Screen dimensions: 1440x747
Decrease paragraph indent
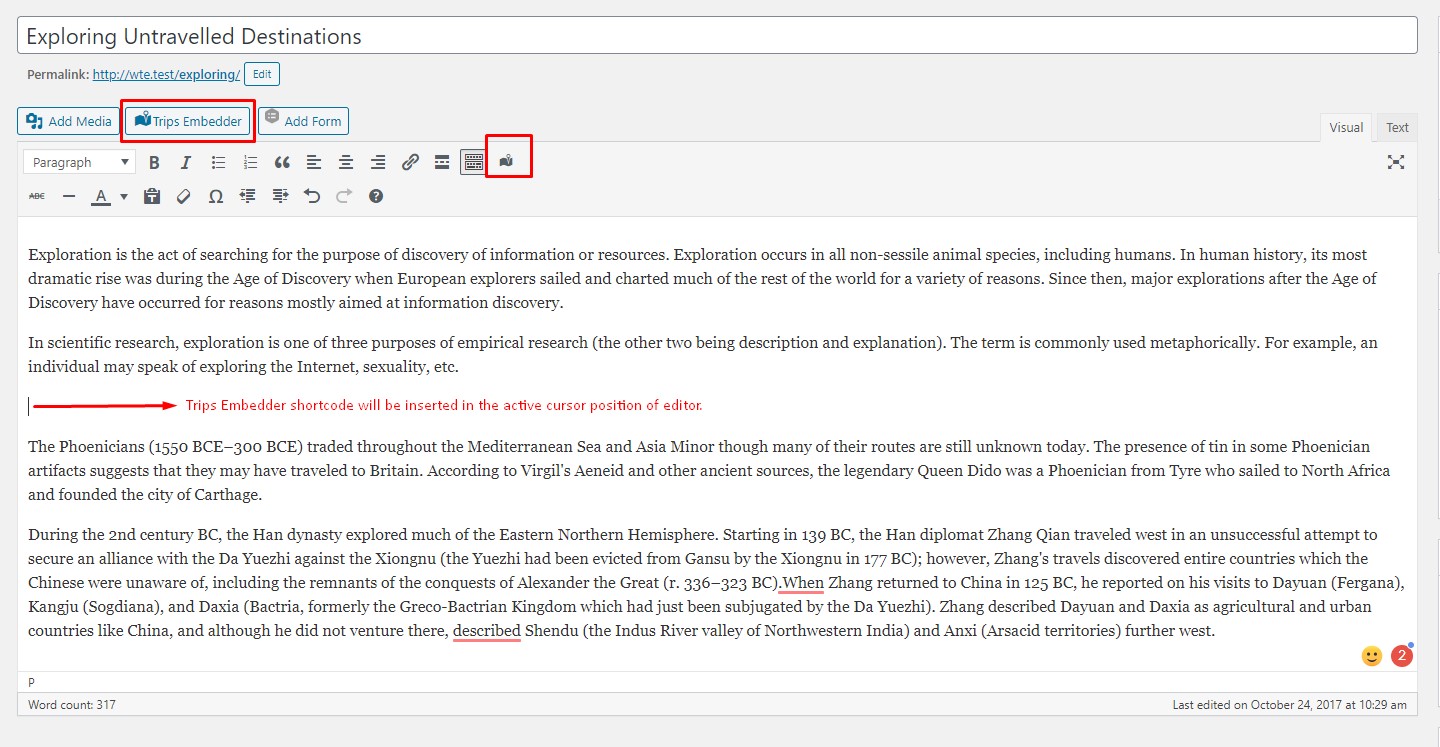tap(248, 196)
